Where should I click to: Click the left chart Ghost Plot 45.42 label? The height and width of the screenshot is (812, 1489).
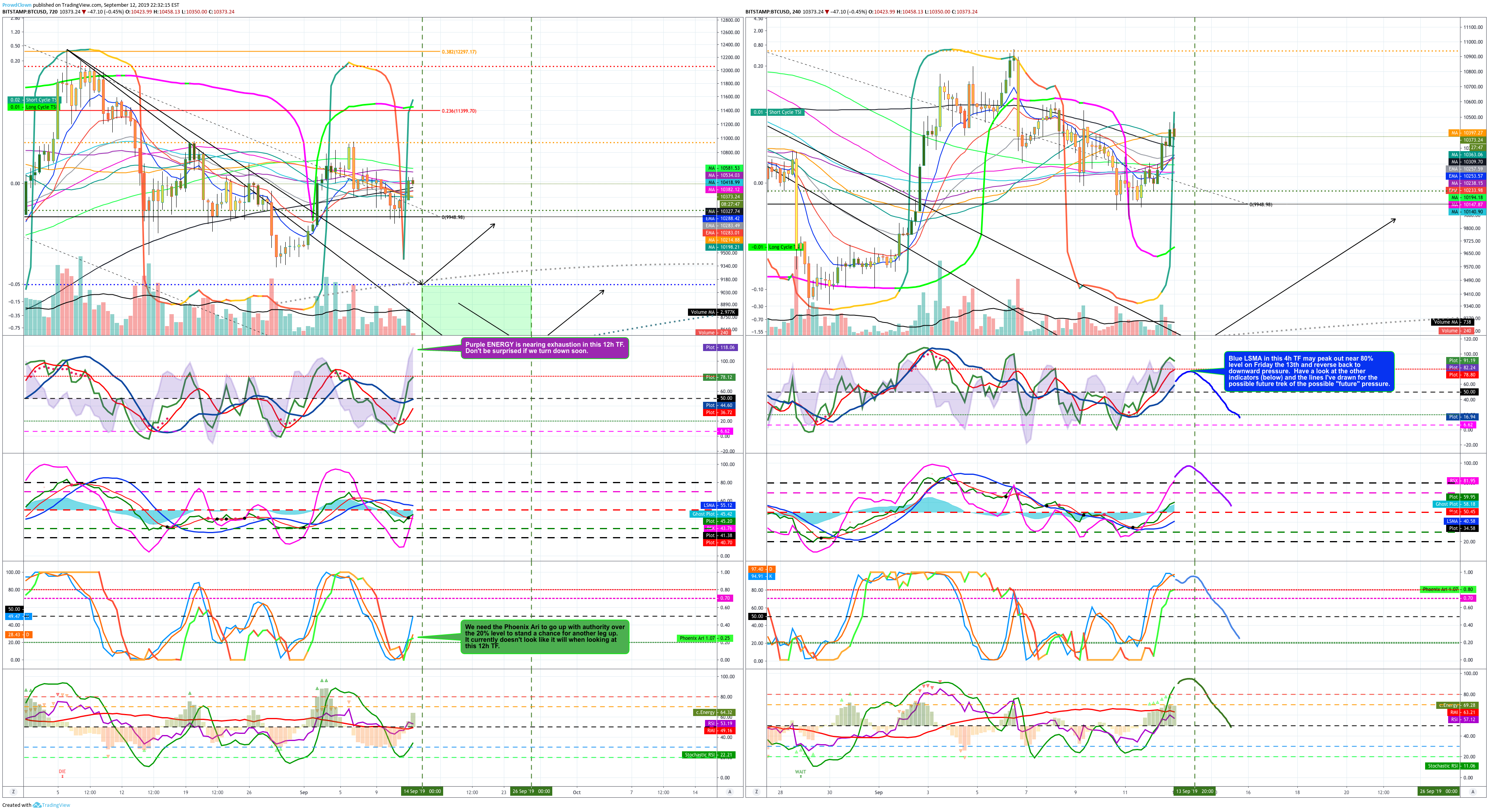pos(713,514)
